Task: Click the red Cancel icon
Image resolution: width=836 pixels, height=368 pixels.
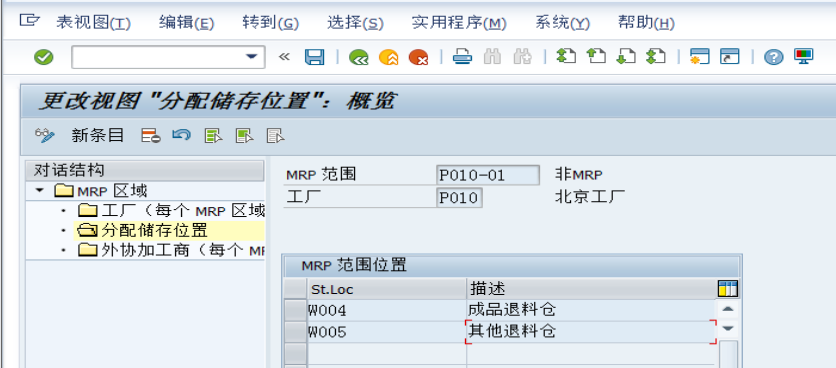Action: tap(419, 57)
